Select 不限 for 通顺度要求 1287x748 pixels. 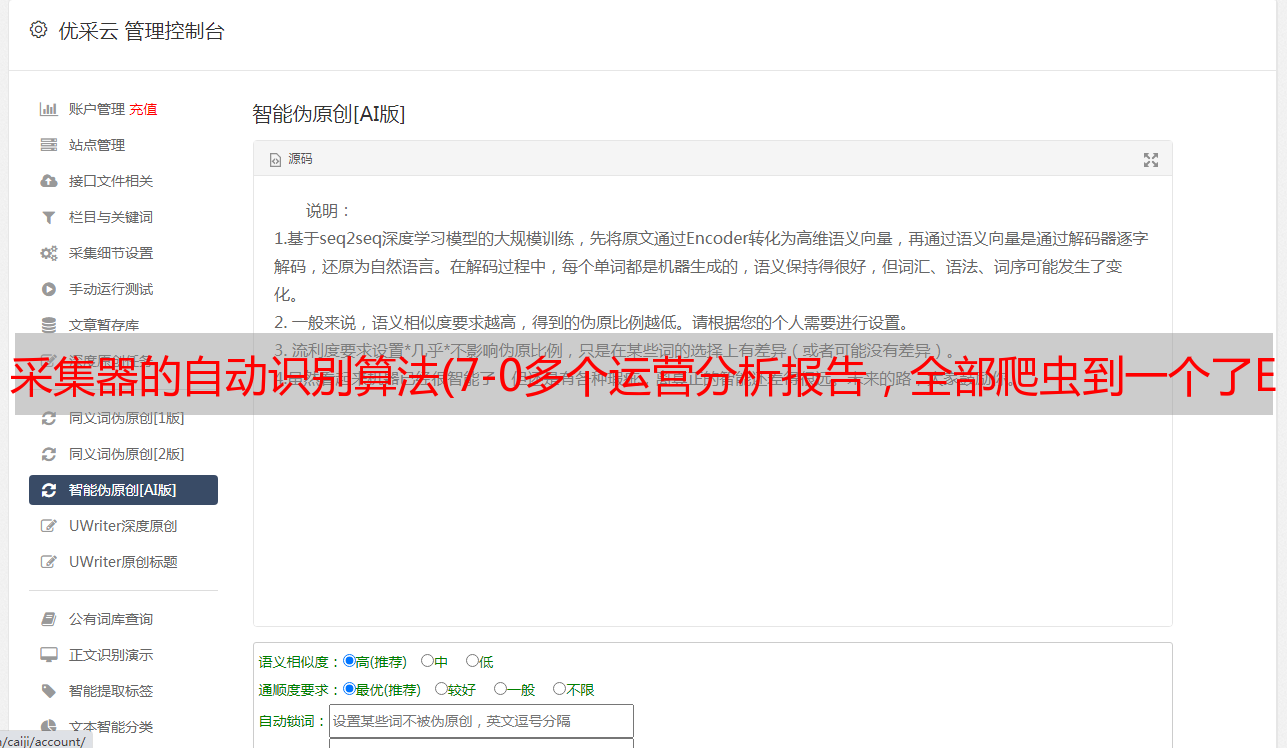559,689
